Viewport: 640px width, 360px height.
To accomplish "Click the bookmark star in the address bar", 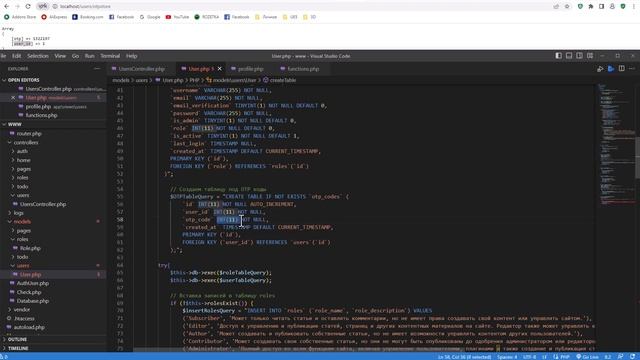I will tap(567, 6).
